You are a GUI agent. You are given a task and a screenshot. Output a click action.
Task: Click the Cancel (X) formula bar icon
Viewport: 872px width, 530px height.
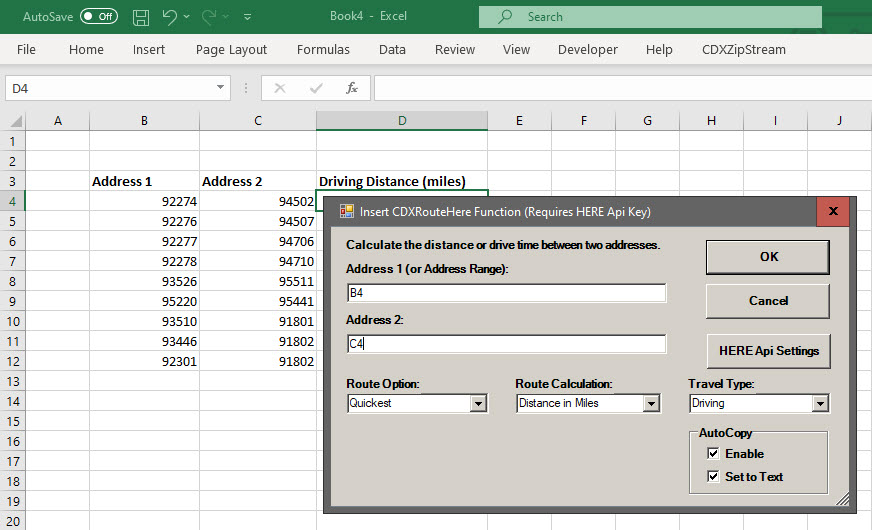[x=280, y=88]
